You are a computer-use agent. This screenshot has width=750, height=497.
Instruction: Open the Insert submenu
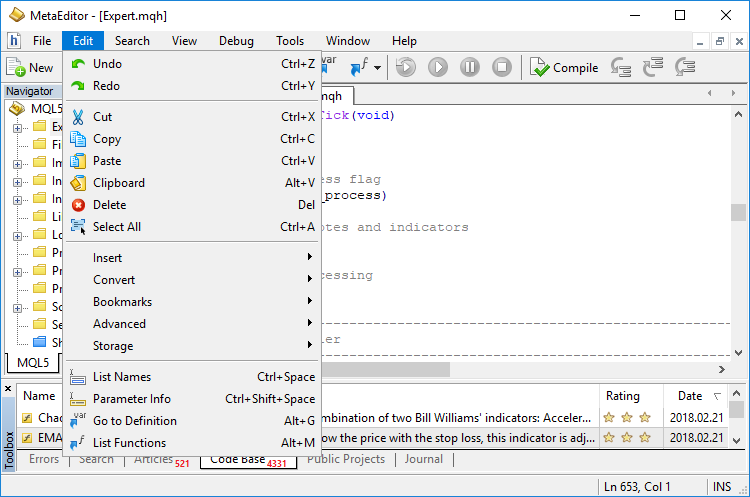pos(191,258)
